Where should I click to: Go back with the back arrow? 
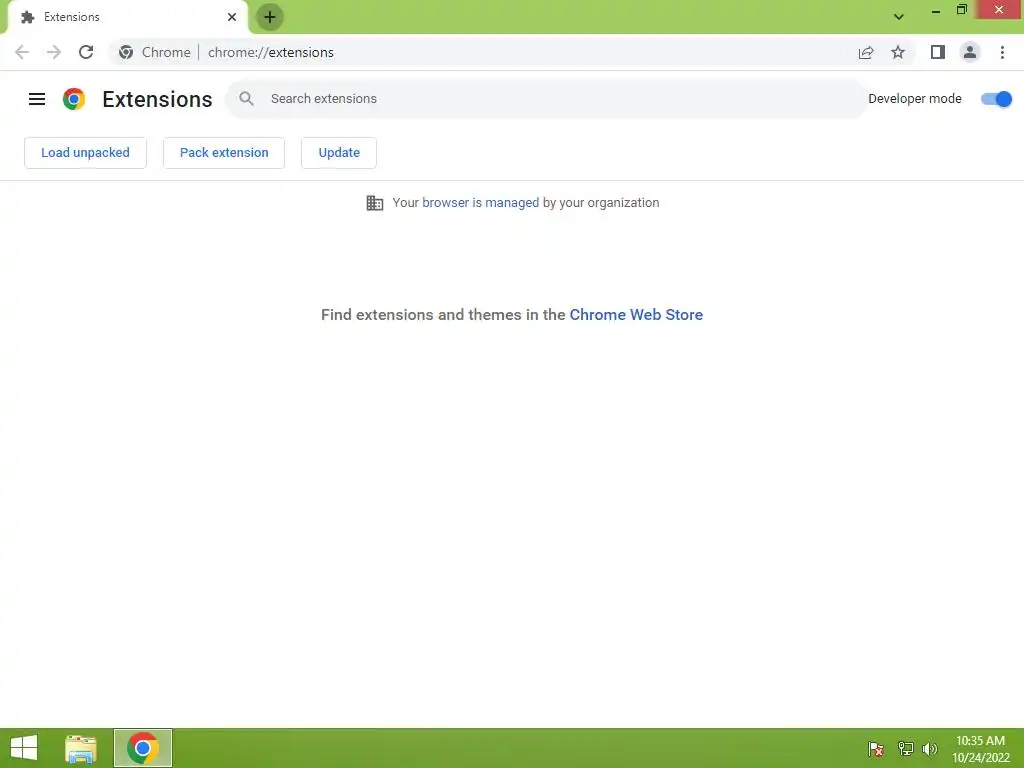22,52
